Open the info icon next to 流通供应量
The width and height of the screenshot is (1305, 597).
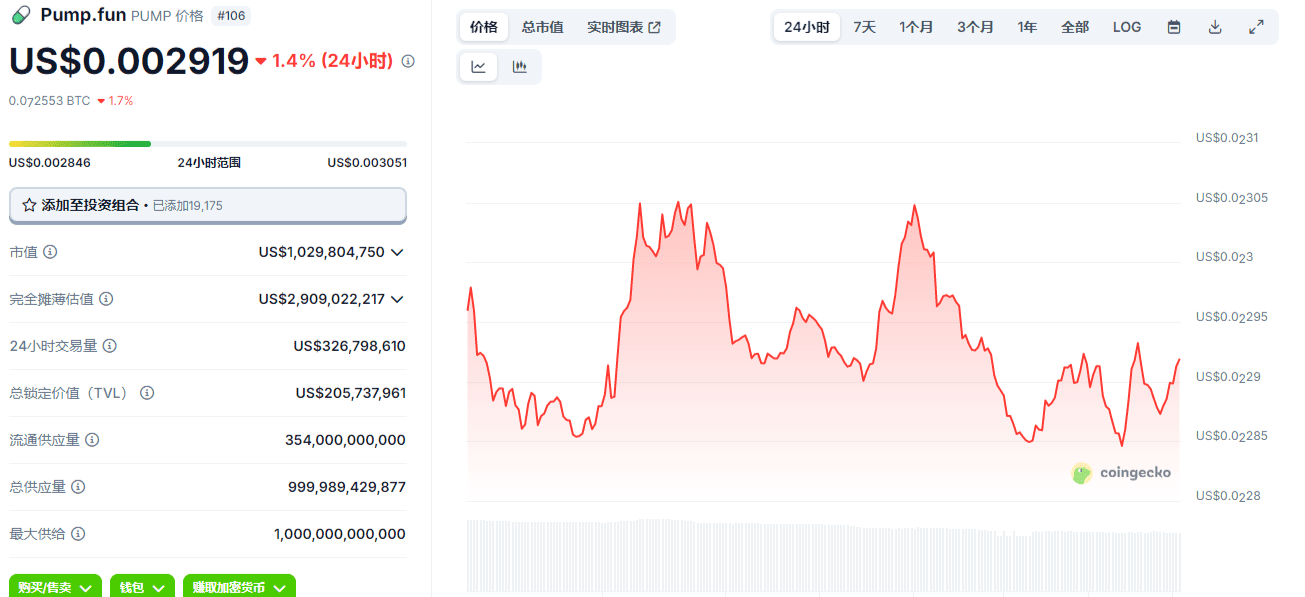(92, 440)
